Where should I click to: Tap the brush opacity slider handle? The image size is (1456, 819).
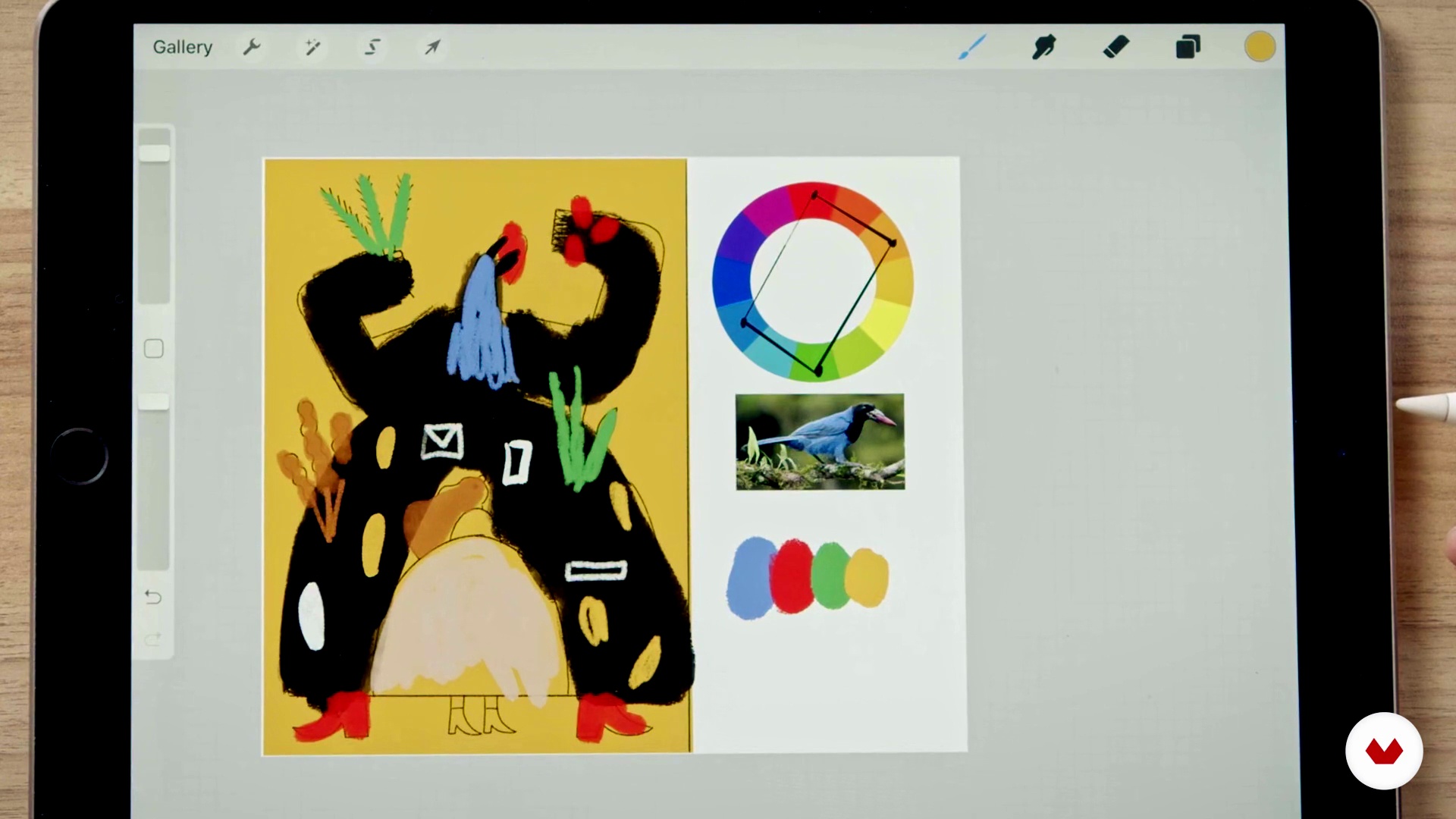(154, 401)
